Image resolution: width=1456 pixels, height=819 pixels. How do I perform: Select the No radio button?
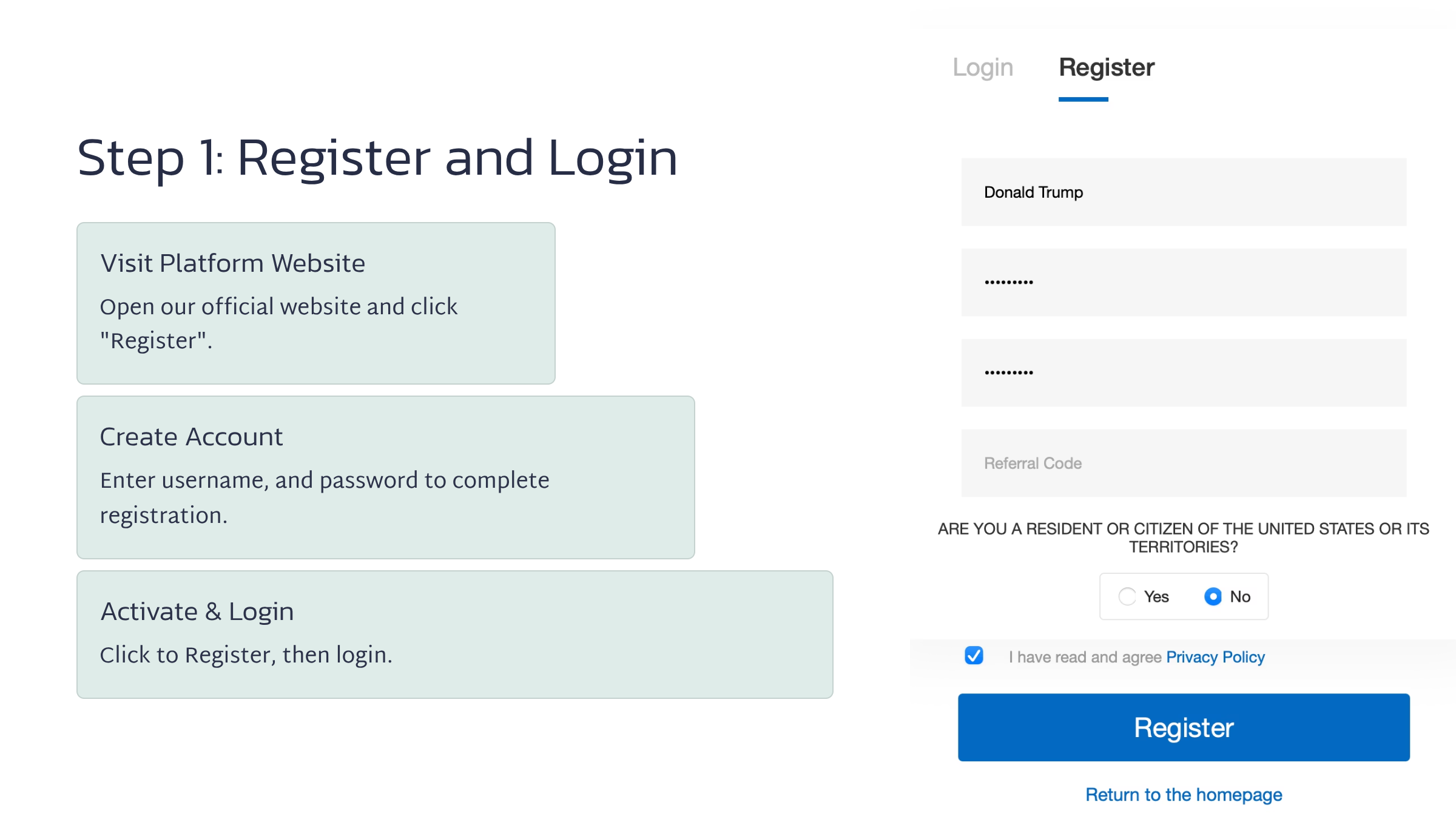pyautogui.click(x=1213, y=597)
